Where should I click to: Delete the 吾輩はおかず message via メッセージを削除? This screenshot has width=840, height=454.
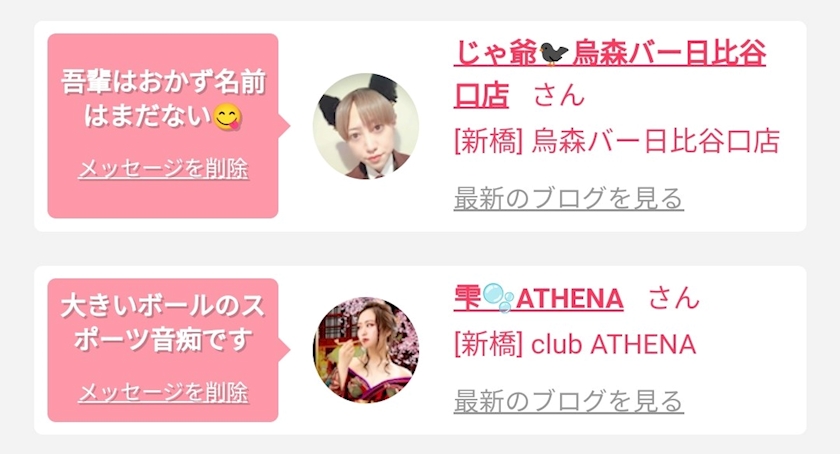click(163, 169)
